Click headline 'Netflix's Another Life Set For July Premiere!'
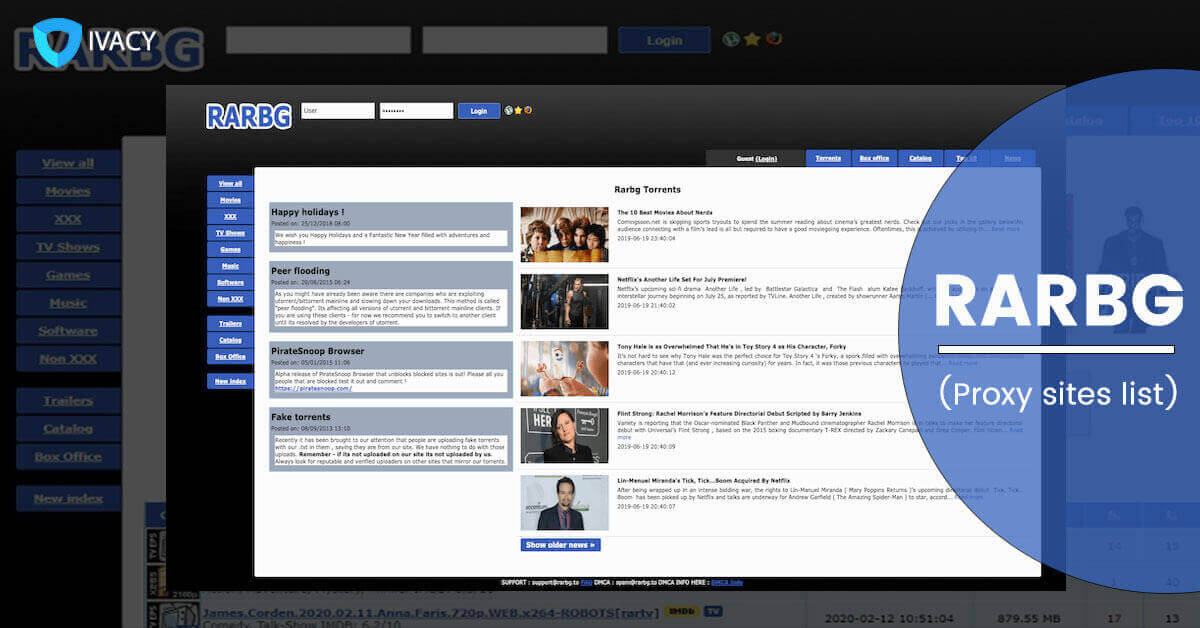Screen dimensions: 1200x628 coord(681,280)
